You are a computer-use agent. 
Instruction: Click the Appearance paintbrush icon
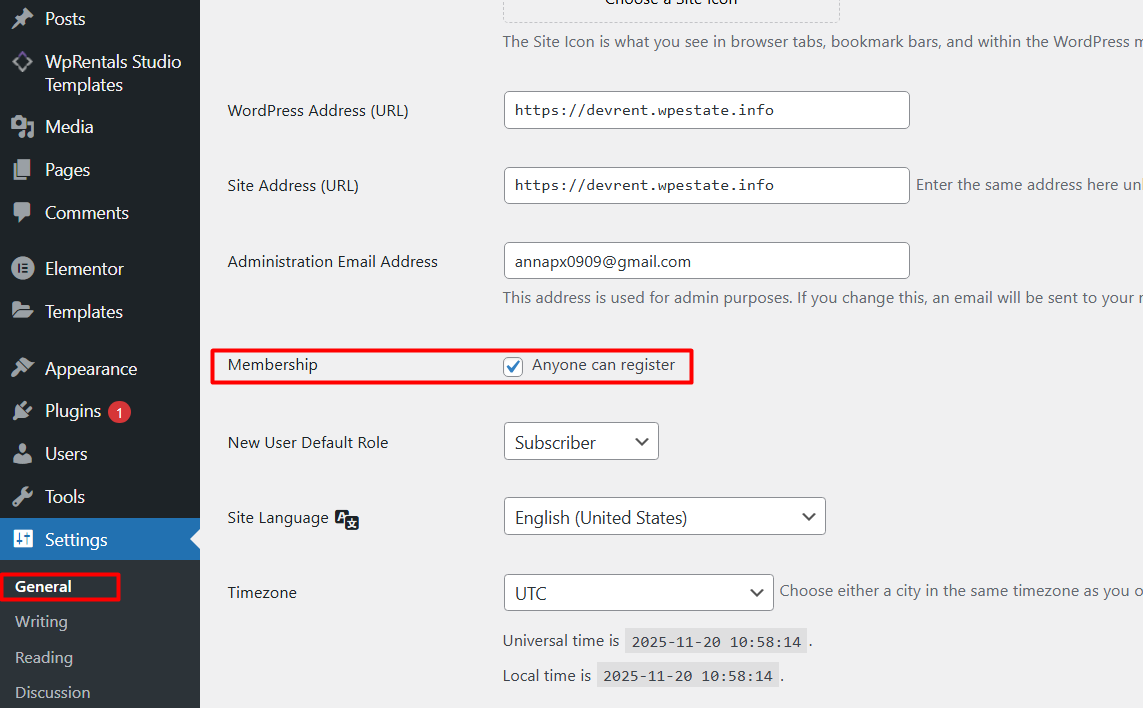(x=22, y=369)
